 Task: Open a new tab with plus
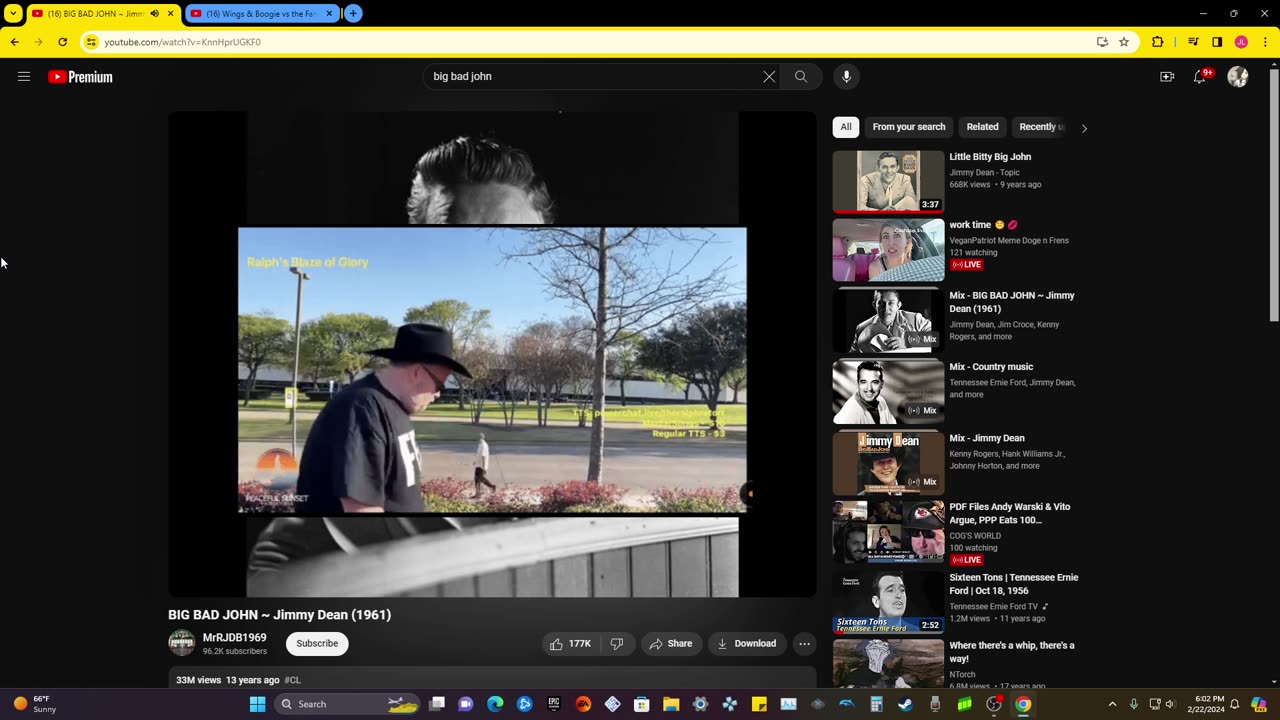pos(353,14)
